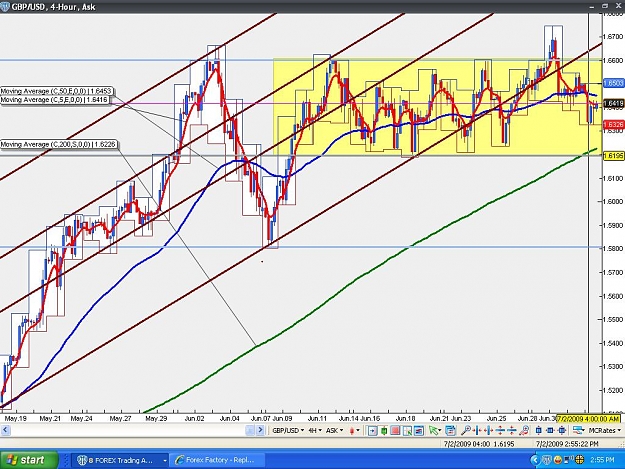Click the smiley face tray icon
The width and height of the screenshot is (625, 469).
(558, 460)
